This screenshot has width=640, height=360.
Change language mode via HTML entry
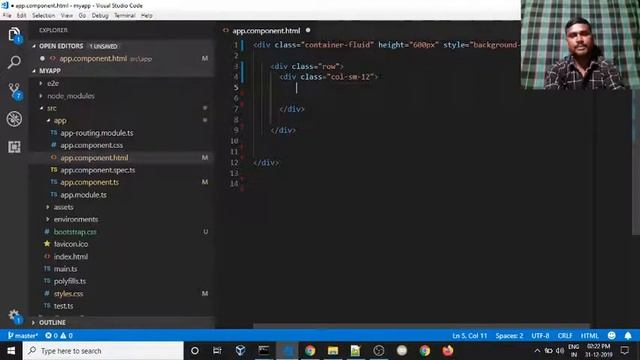click(589, 336)
